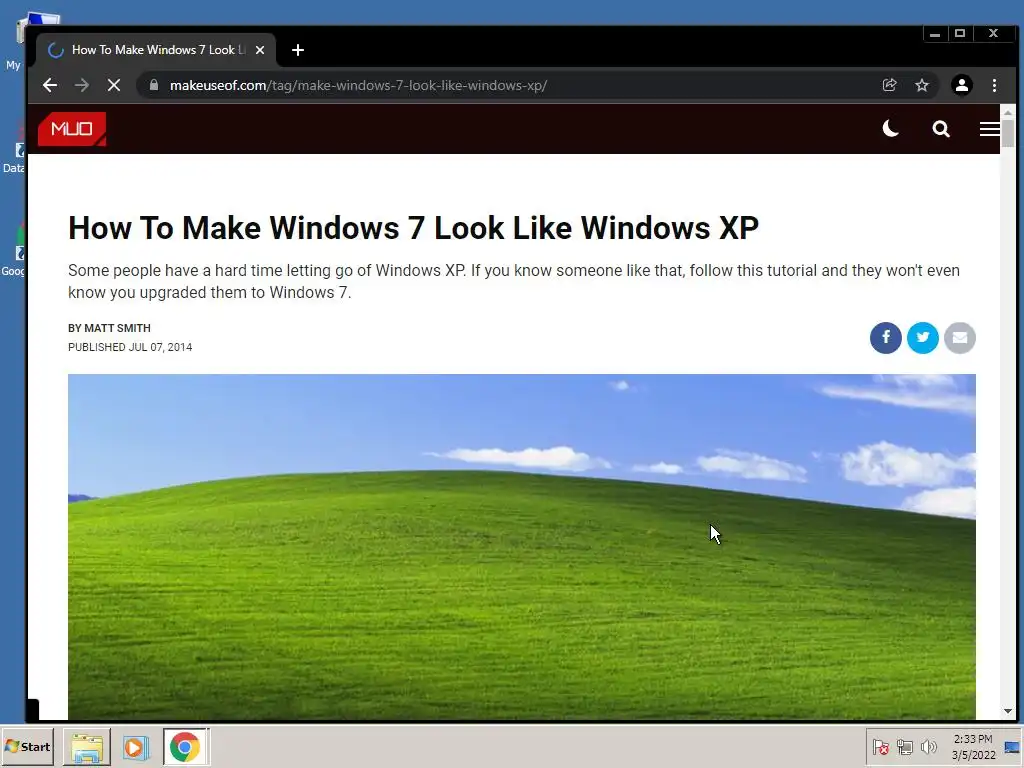Bookmark this page with the star icon
Image resolution: width=1024 pixels, height=768 pixels.
point(921,85)
